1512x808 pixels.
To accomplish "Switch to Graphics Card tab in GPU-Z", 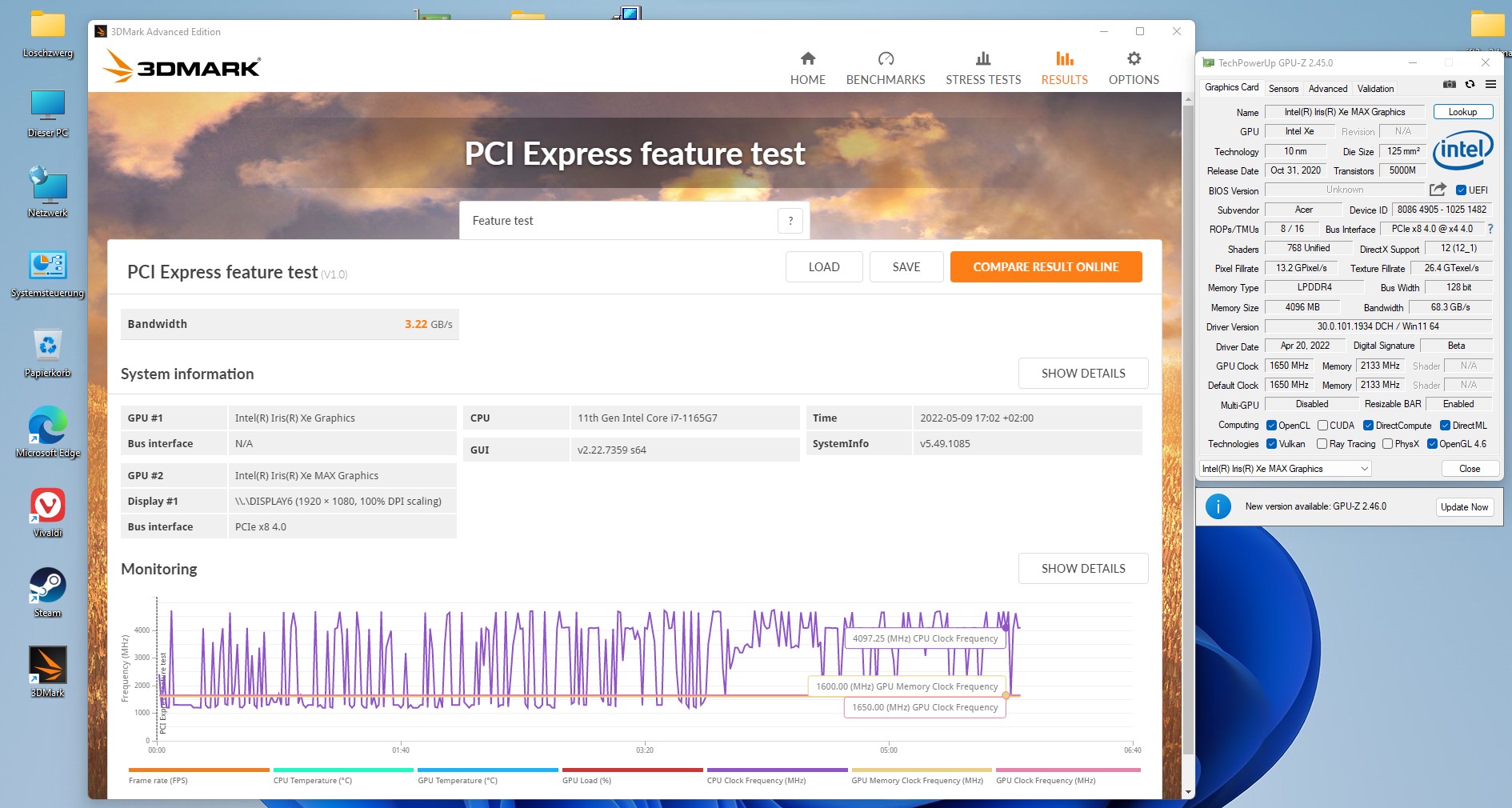I will tap(1232, 88).
